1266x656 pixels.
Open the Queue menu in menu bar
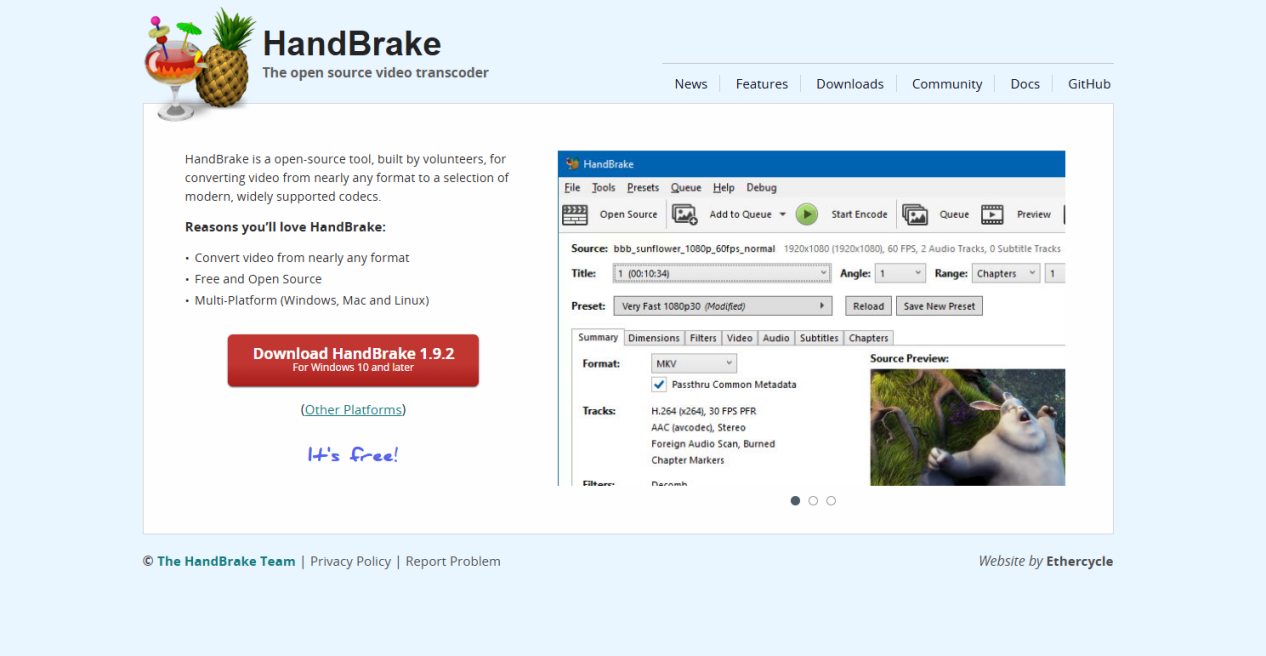686,187
